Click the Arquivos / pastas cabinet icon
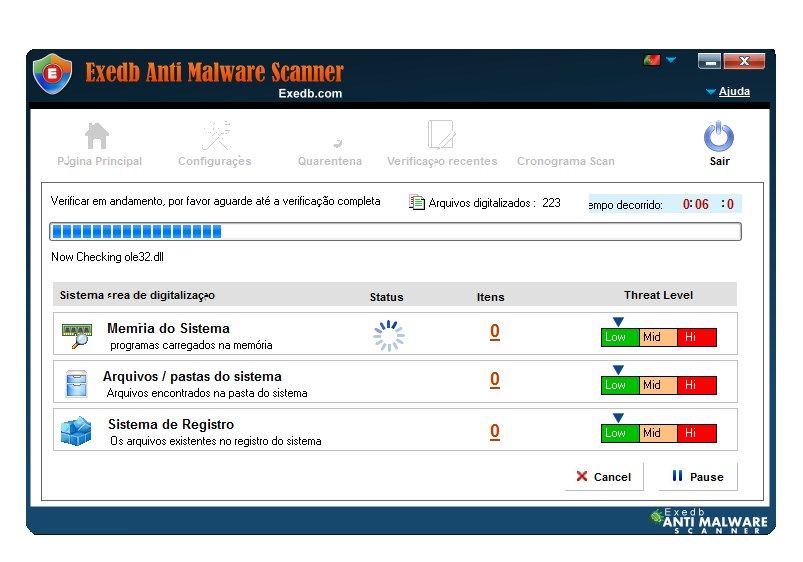 76,384
